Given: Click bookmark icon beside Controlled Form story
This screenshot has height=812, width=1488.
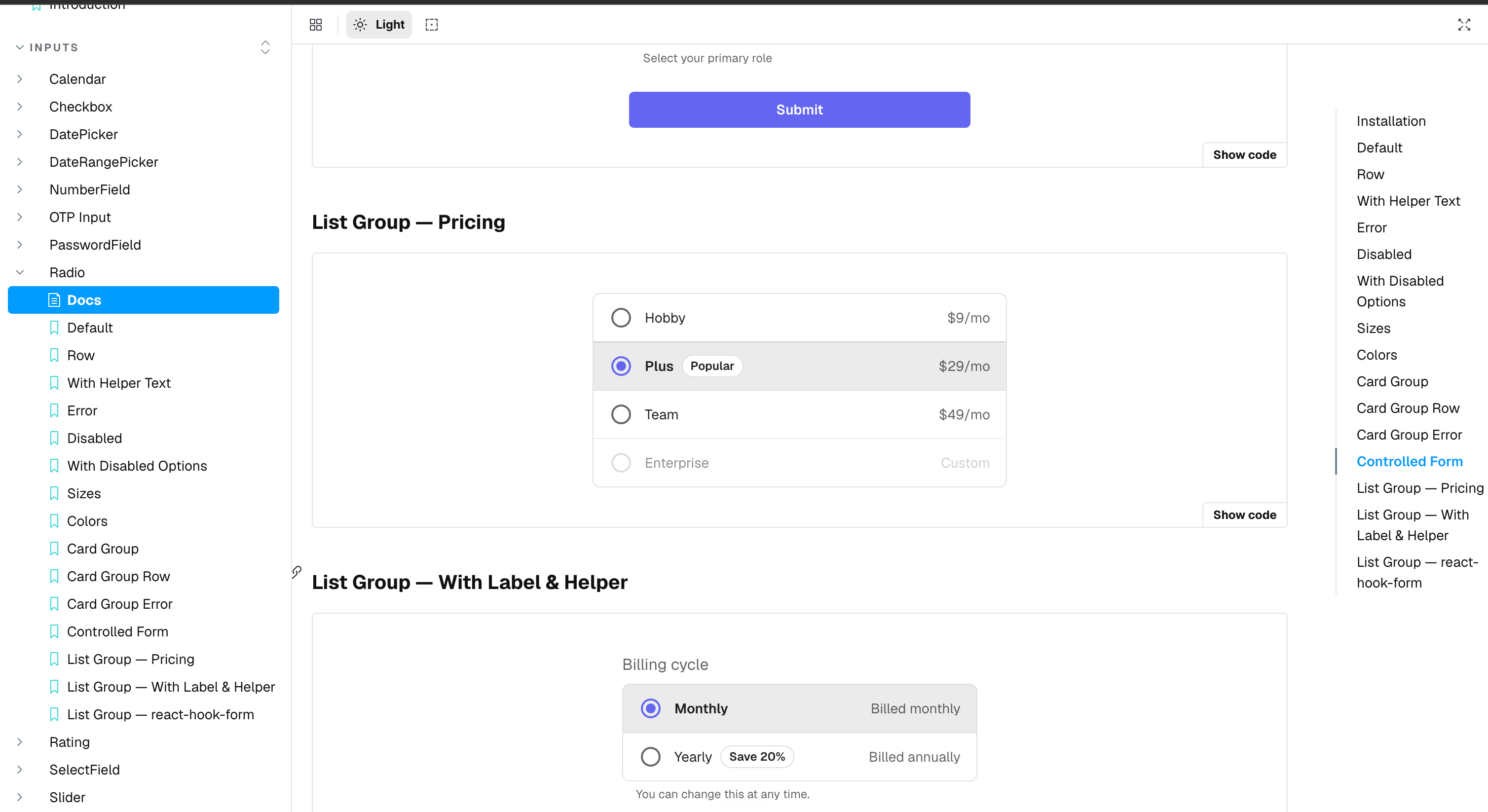Looking at the screenshot, I should tap(54, 632).
